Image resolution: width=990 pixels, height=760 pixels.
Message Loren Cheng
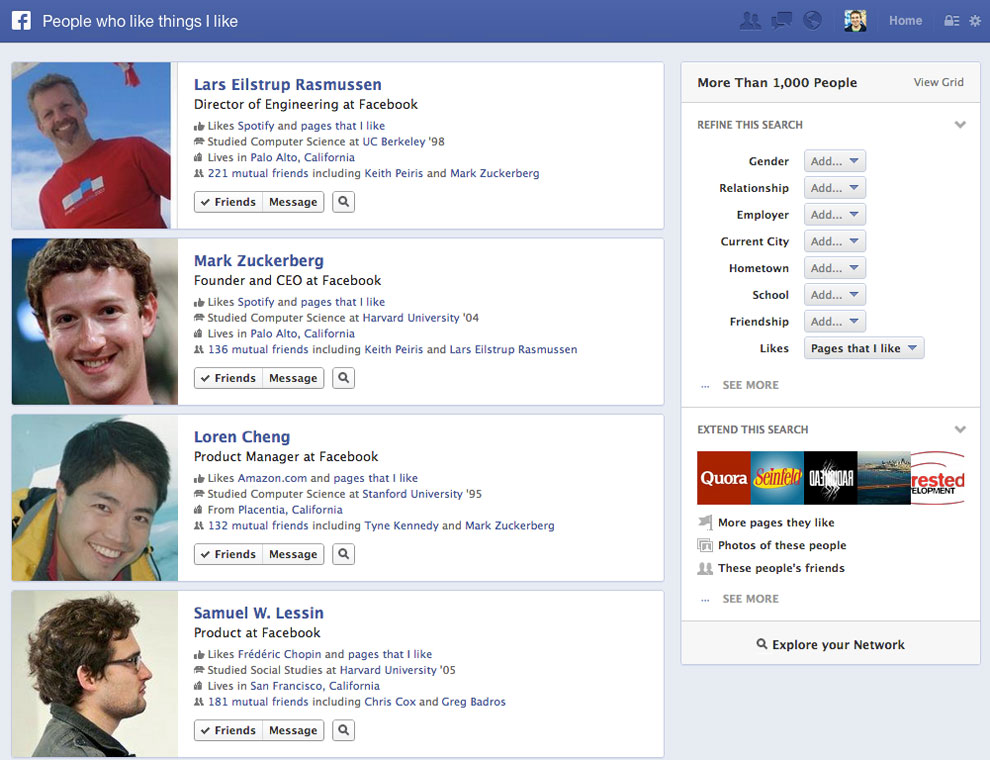click(x=293, y=554)
